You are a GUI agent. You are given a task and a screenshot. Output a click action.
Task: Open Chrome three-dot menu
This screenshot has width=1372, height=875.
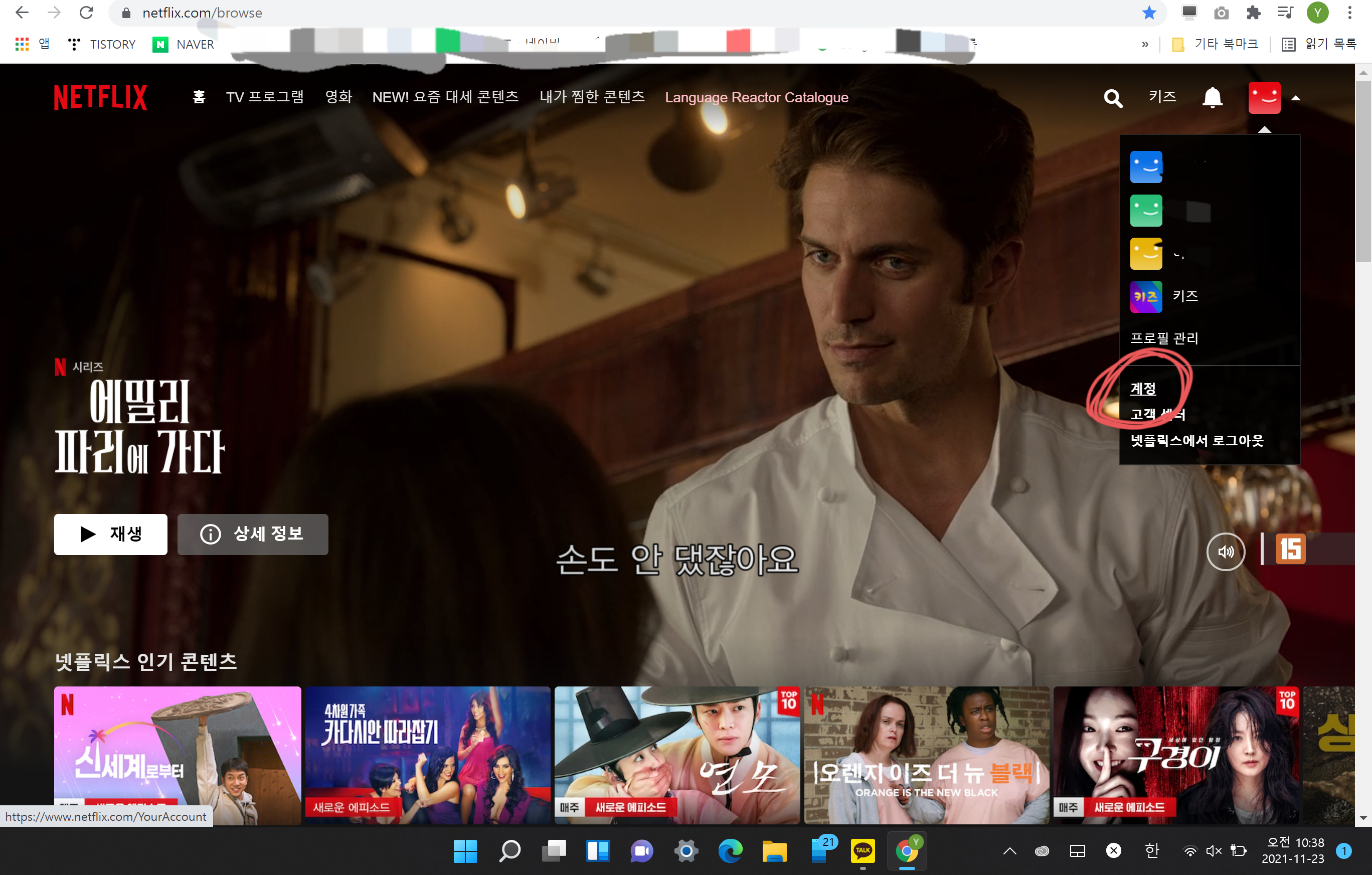1349,13
